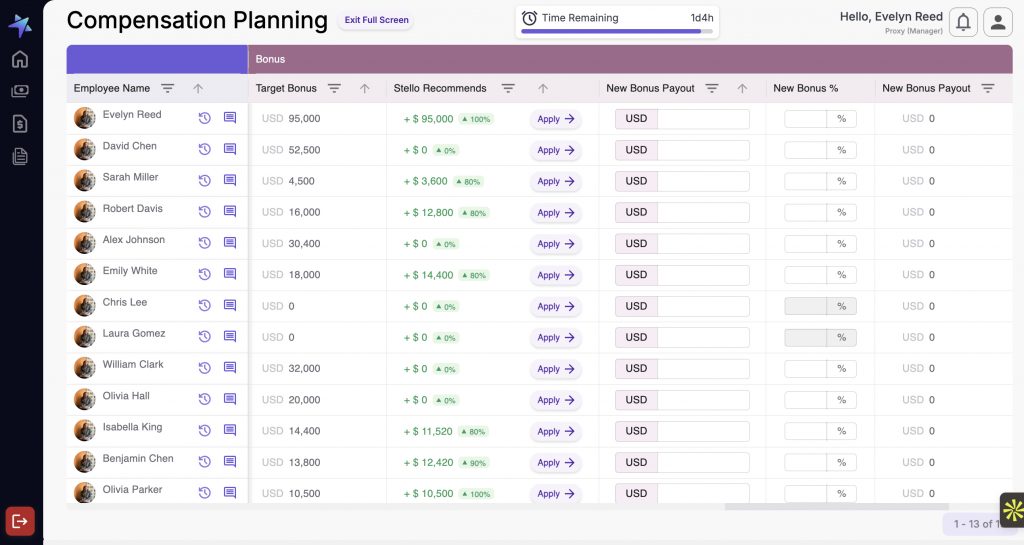The height and width of the screenshot is (545, 1024).
Task: Click Alex Johnson's New Bonus % field
Action: (x=806, y=243)
